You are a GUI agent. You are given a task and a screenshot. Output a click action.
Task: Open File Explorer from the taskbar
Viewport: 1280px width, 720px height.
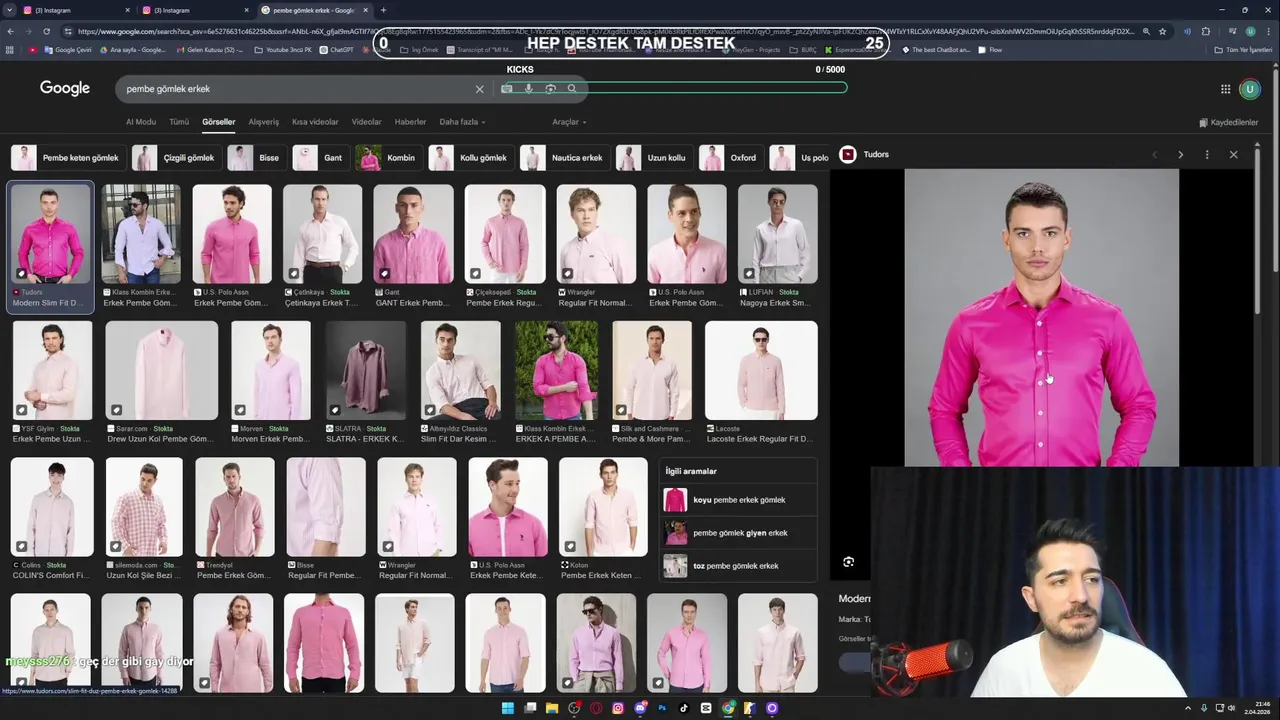tap(551, 708)
